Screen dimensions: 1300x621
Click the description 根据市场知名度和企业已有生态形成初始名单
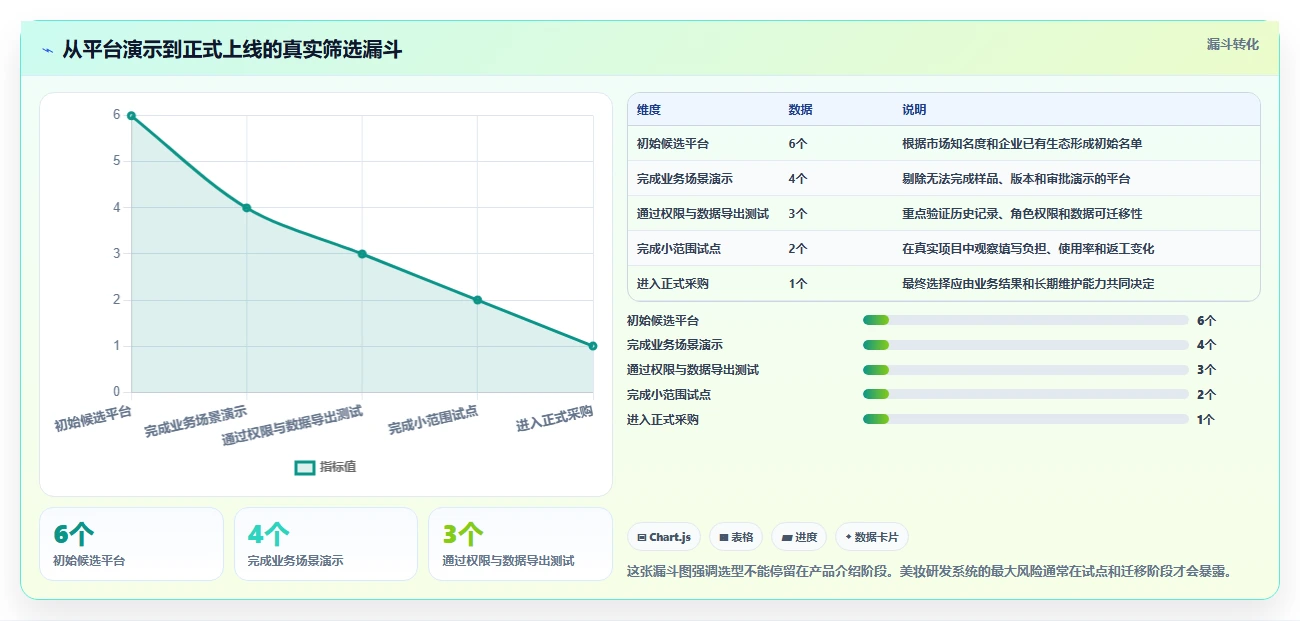tap(1022, 144)
